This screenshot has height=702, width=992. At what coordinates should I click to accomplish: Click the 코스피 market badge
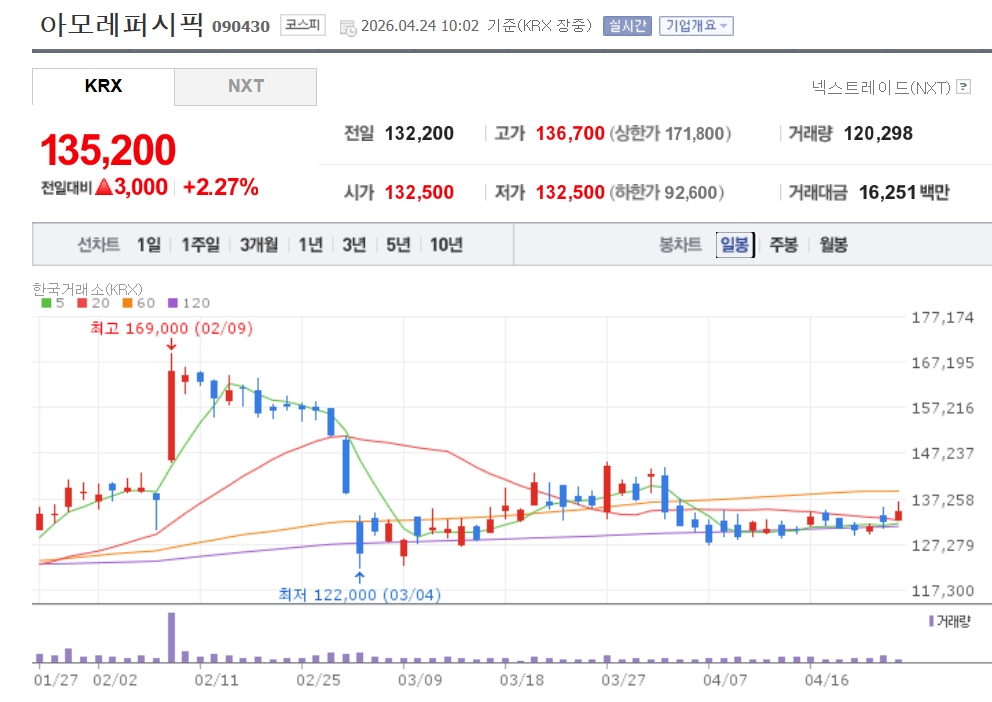(302, 25)
